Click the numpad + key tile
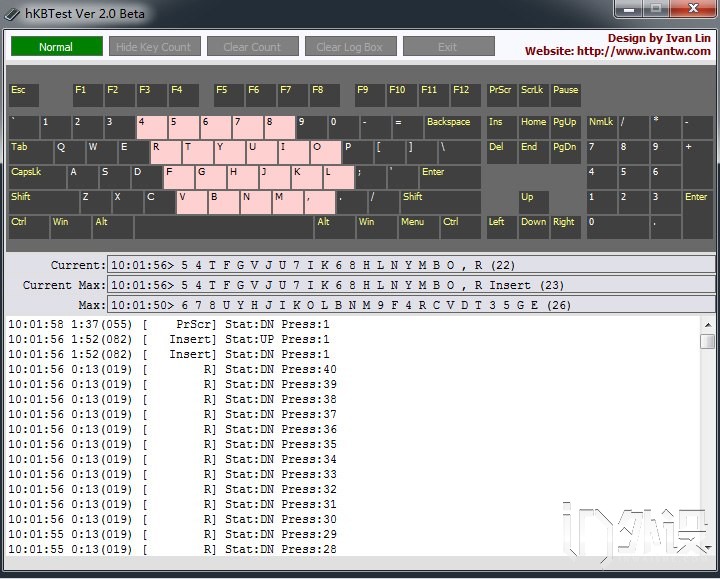 point(698,165)
